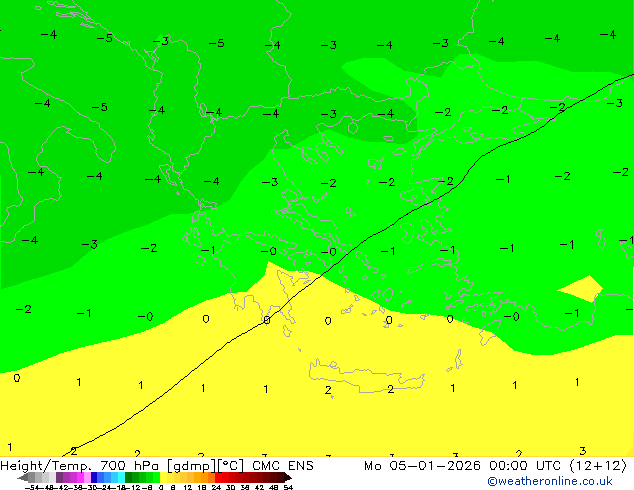Viewport: 634px width, 490px height.
Task: Pick the bright yellow legend block above 0
Action: [x=163, y=477]
